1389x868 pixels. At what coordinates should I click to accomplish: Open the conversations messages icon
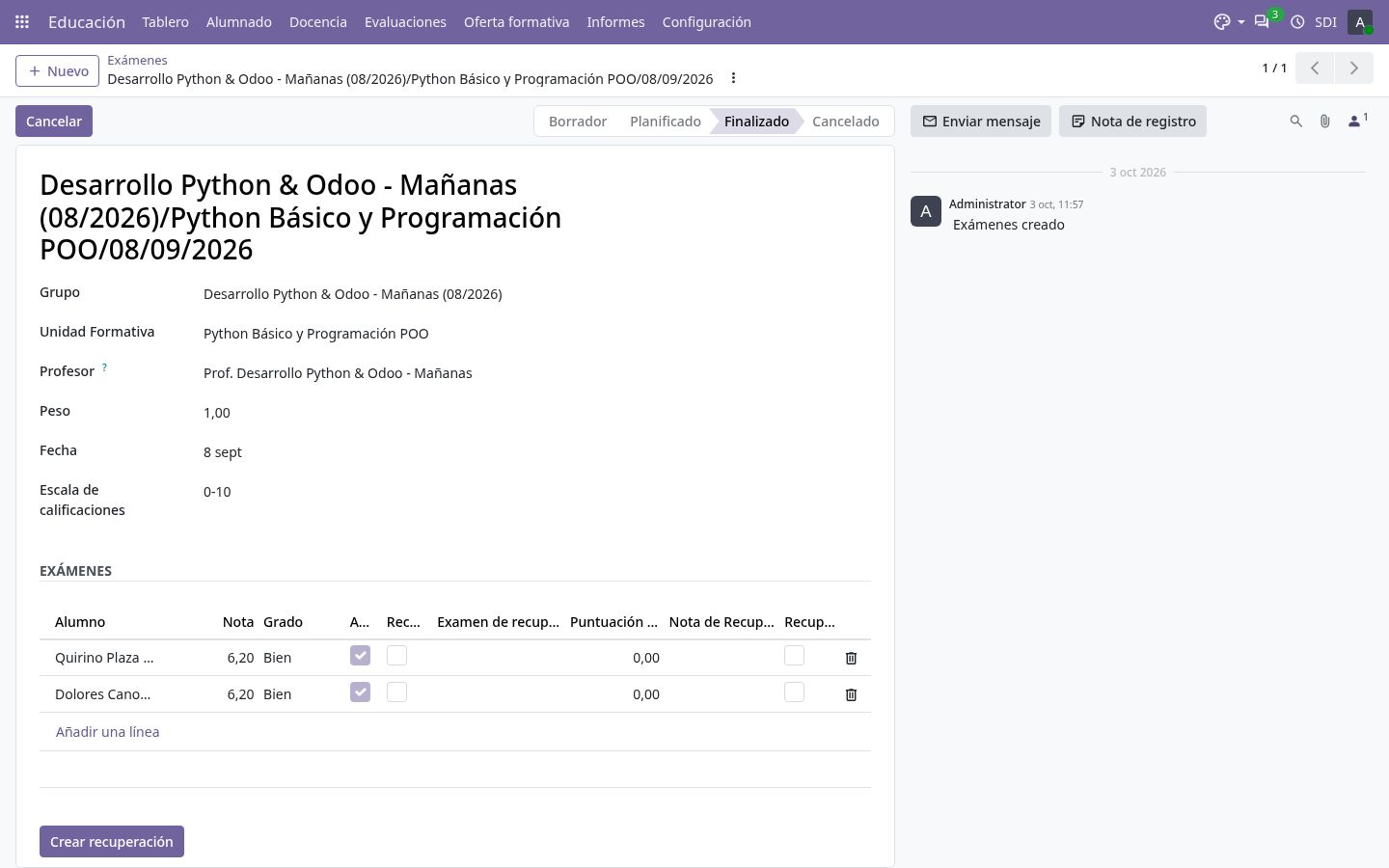click(x=1262, y=21)
